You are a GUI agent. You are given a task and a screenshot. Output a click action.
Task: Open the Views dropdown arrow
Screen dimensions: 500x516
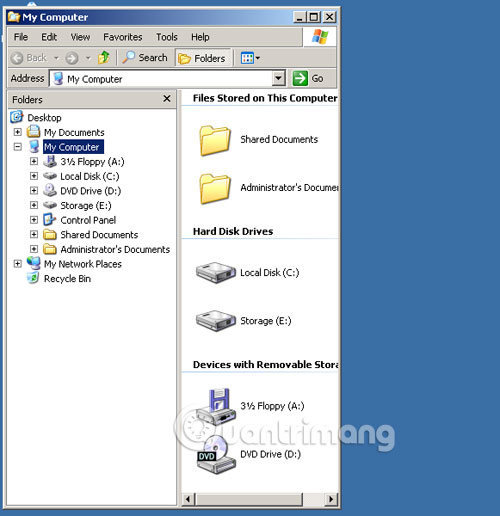[x=258, y=58]
